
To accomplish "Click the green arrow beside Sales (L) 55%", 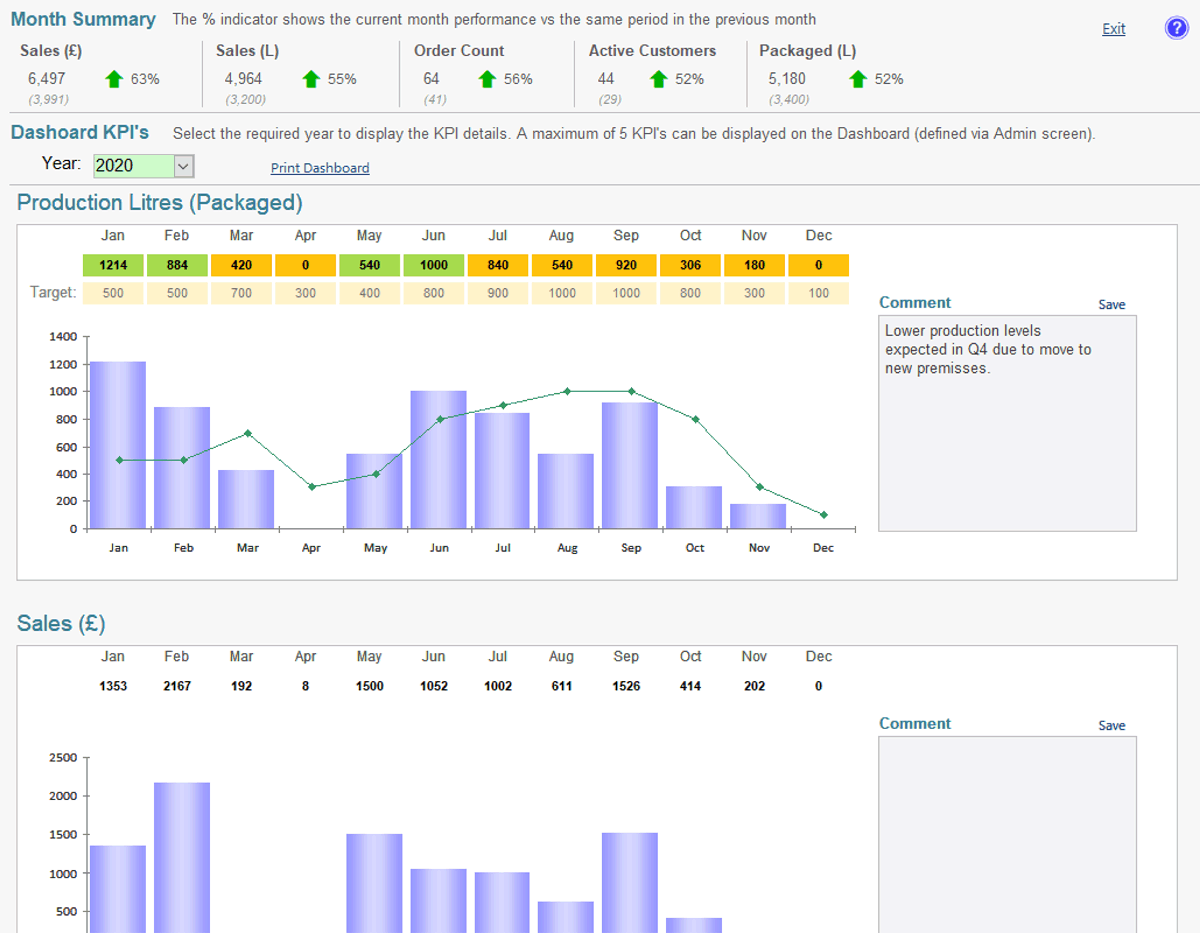I will pyautogui.click(x=310, y=79).
